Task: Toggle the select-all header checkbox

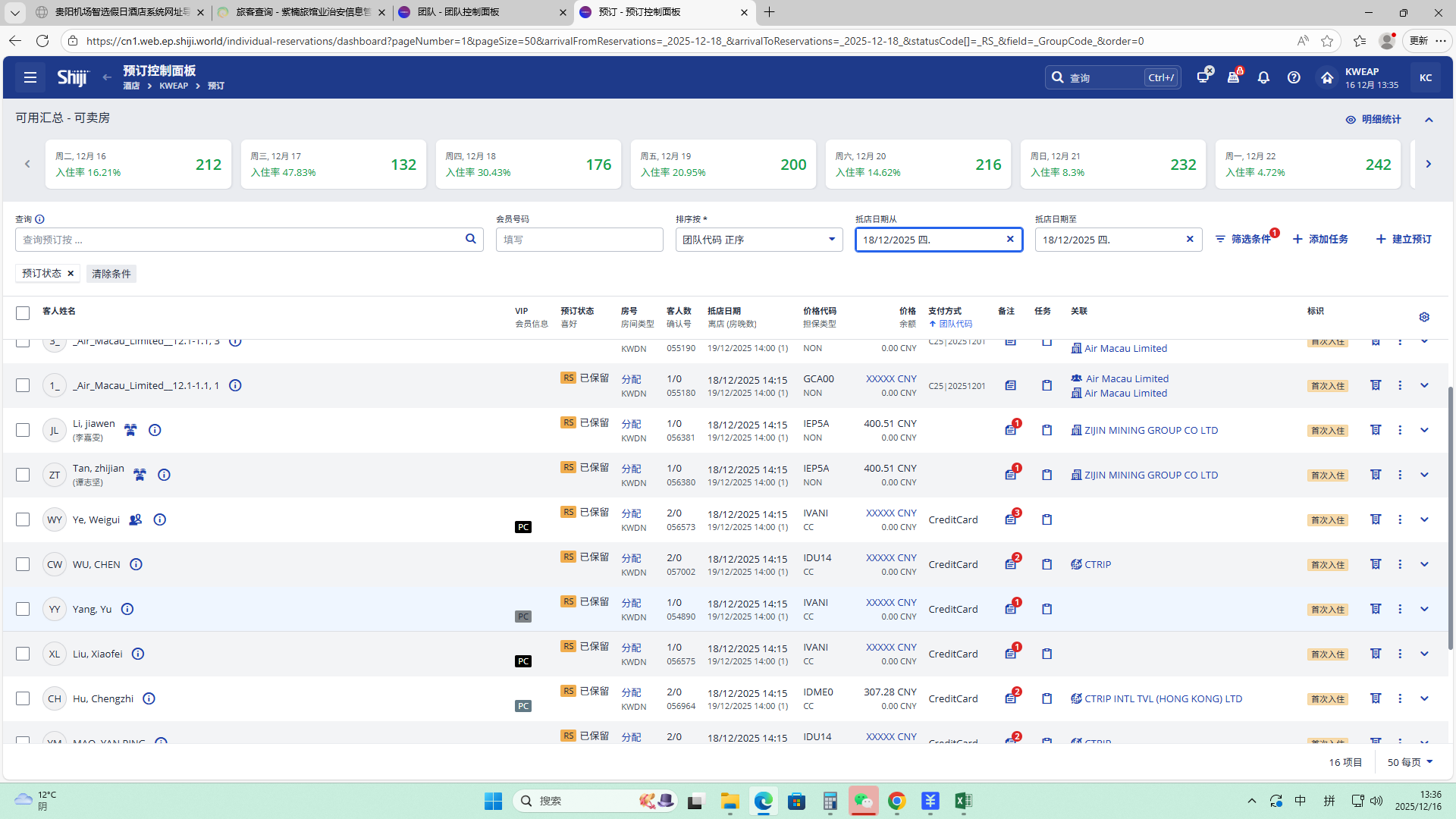Action: pyautogui.click(x=23, y=312)
